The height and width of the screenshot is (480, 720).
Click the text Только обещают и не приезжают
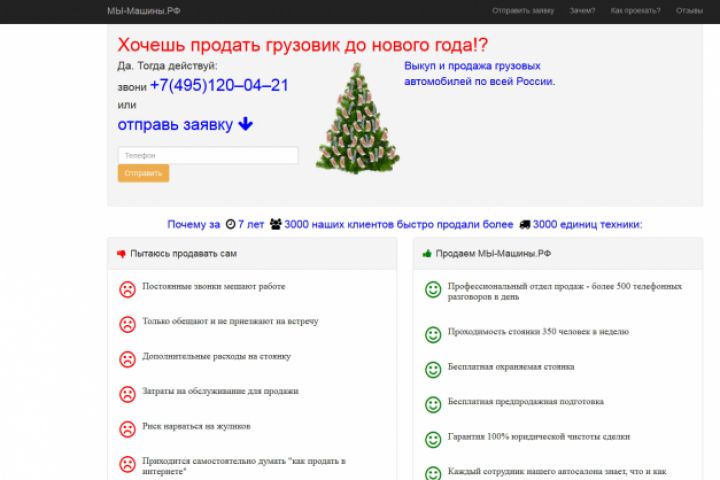[230, 321]
